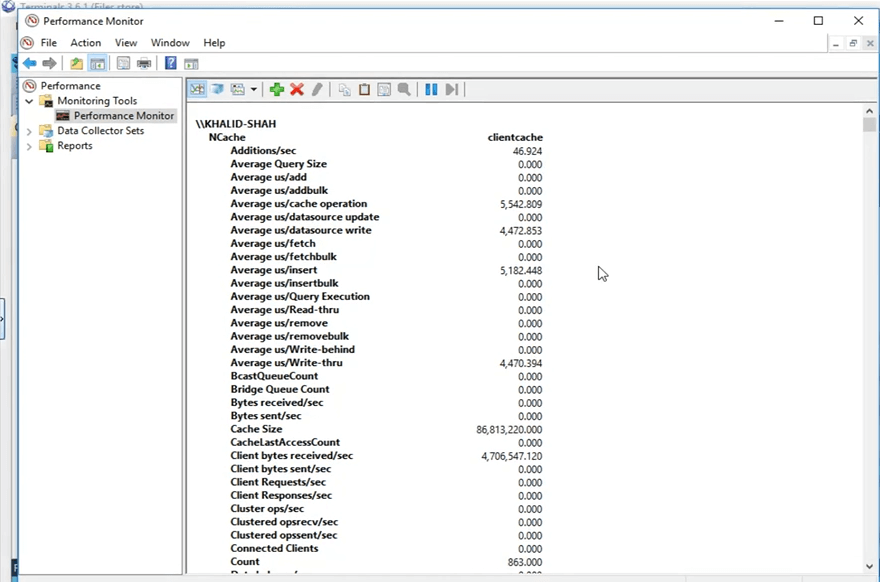The image size is (880, 582).
Task: Open the Action menu
Action: point(85,43)
